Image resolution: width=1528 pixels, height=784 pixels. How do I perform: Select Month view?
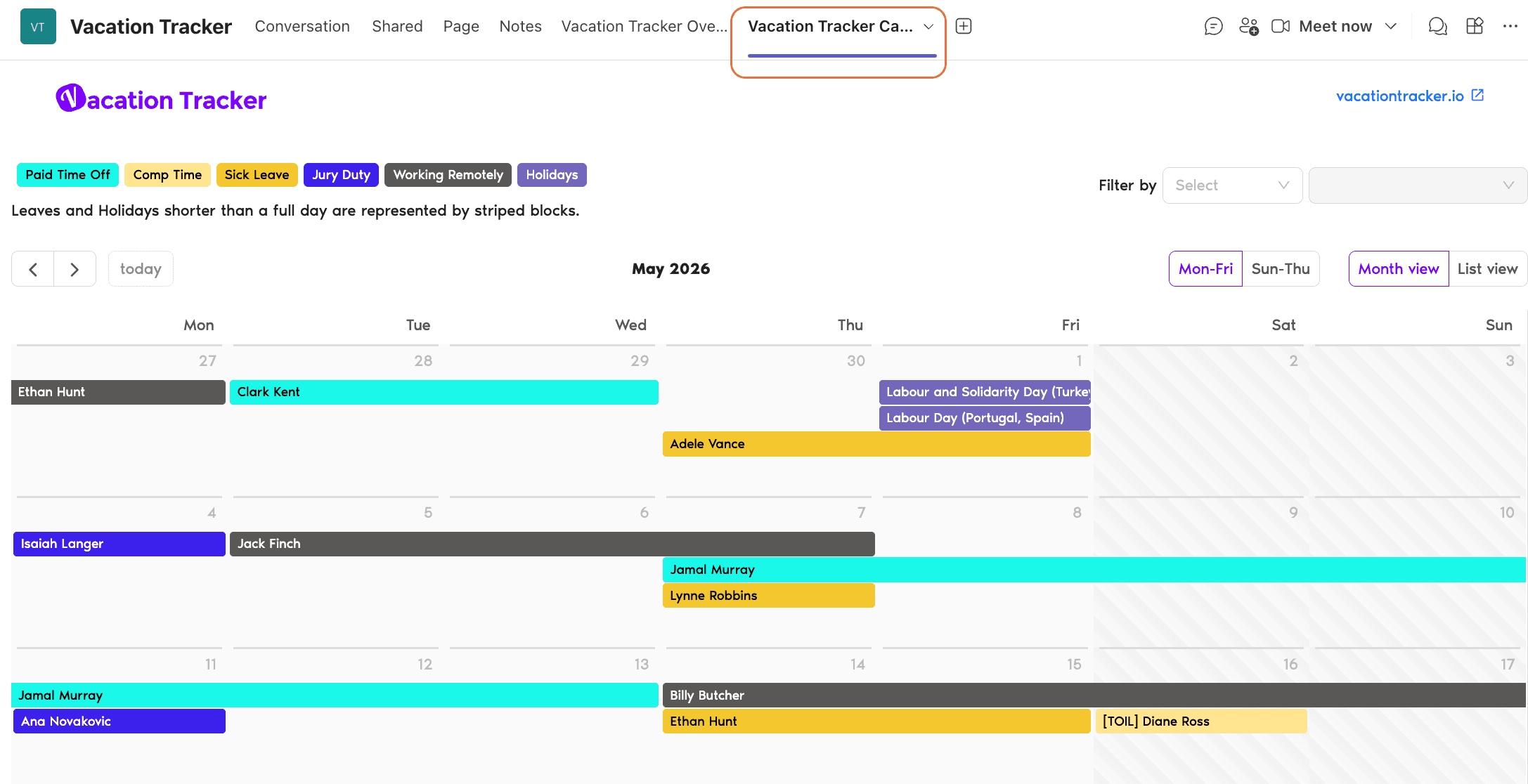pyautogui.click(x=1399, y=269)
